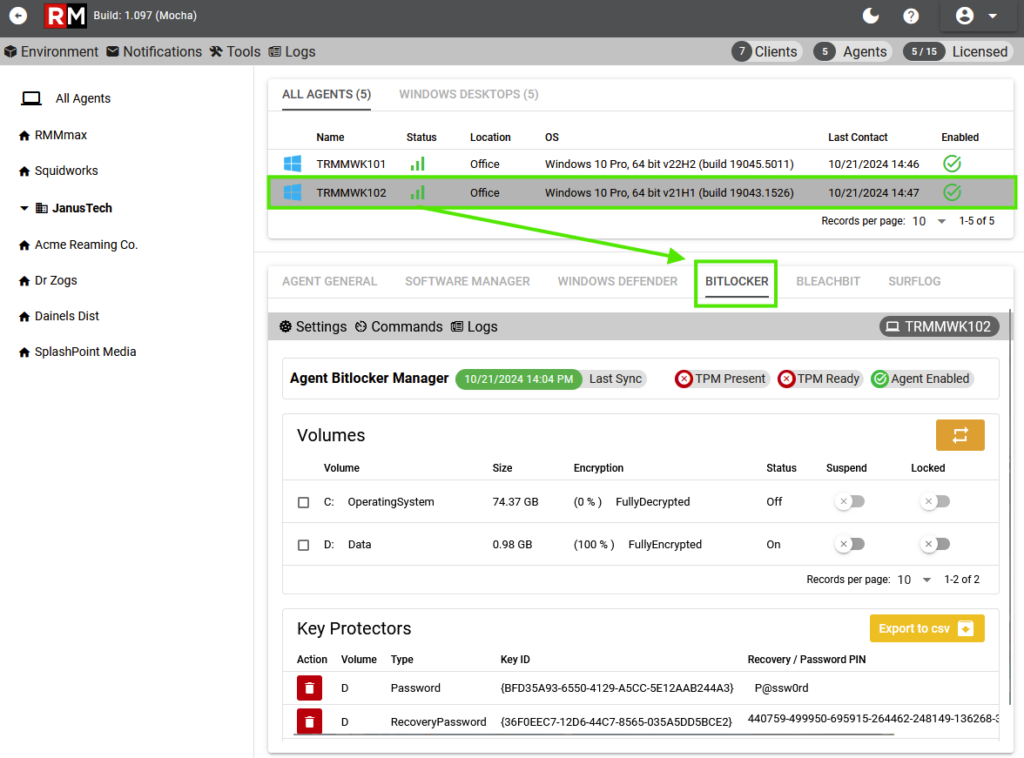Open the WINDOWS DESKTOPS tab

pos(468,94)
